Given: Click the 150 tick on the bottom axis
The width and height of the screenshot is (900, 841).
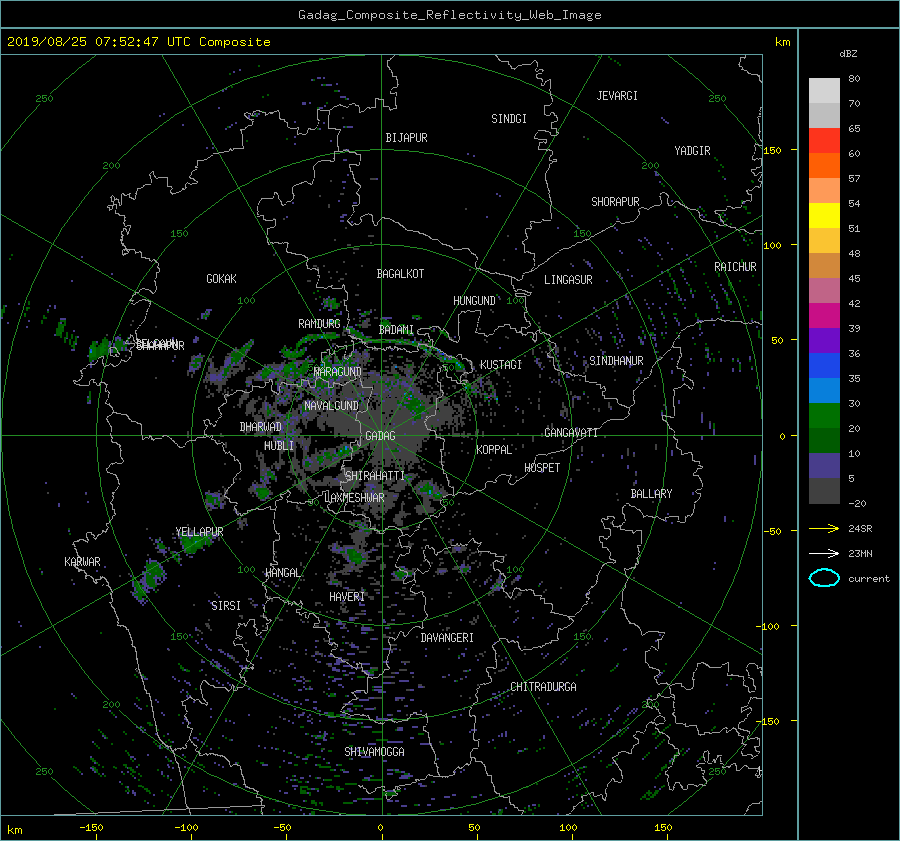Looking at the screenshot, I should coord(663,828).
